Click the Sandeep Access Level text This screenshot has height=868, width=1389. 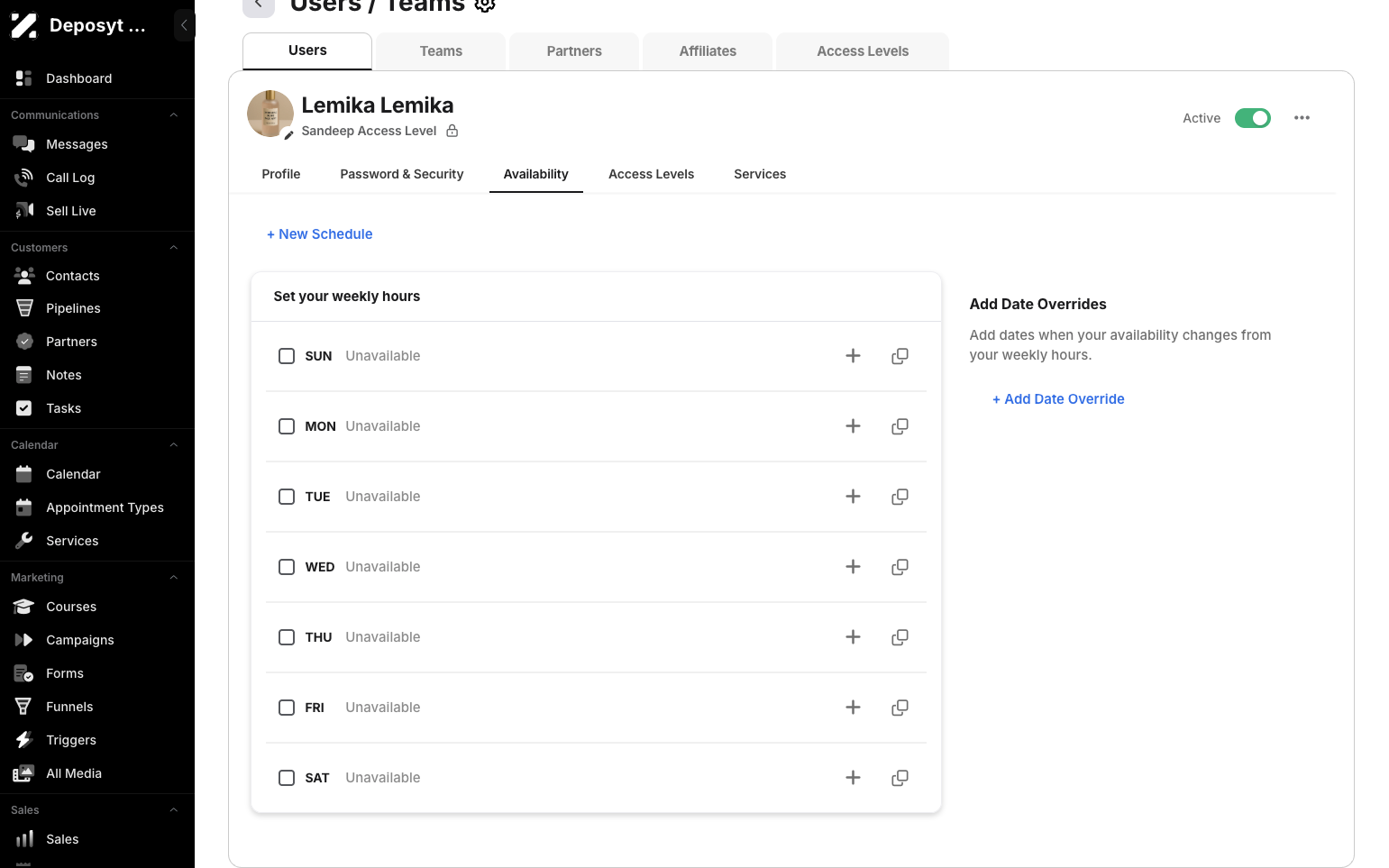pyautogui.click(x=369, y=131)
